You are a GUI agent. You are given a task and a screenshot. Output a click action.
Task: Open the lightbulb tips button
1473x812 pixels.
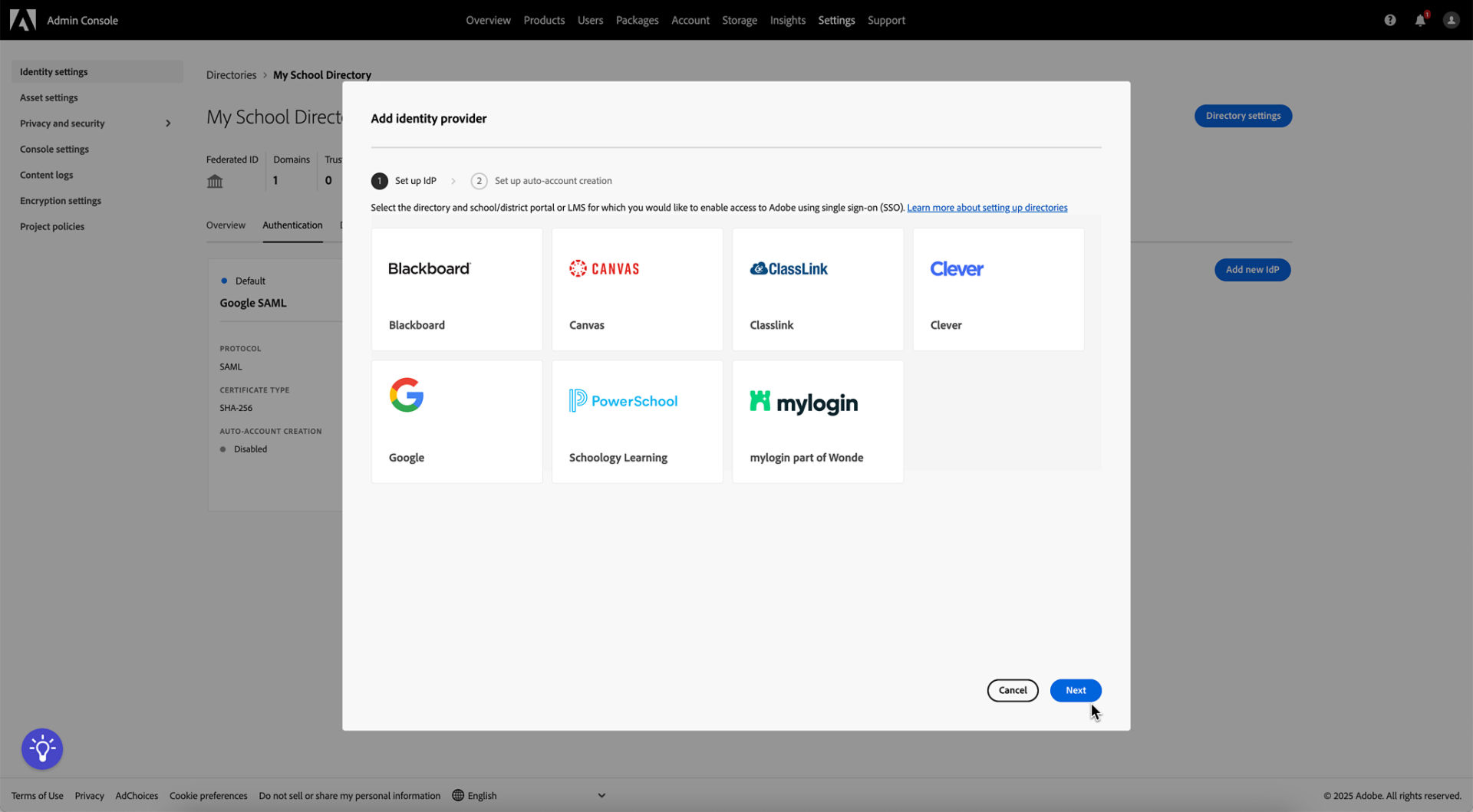42,748
